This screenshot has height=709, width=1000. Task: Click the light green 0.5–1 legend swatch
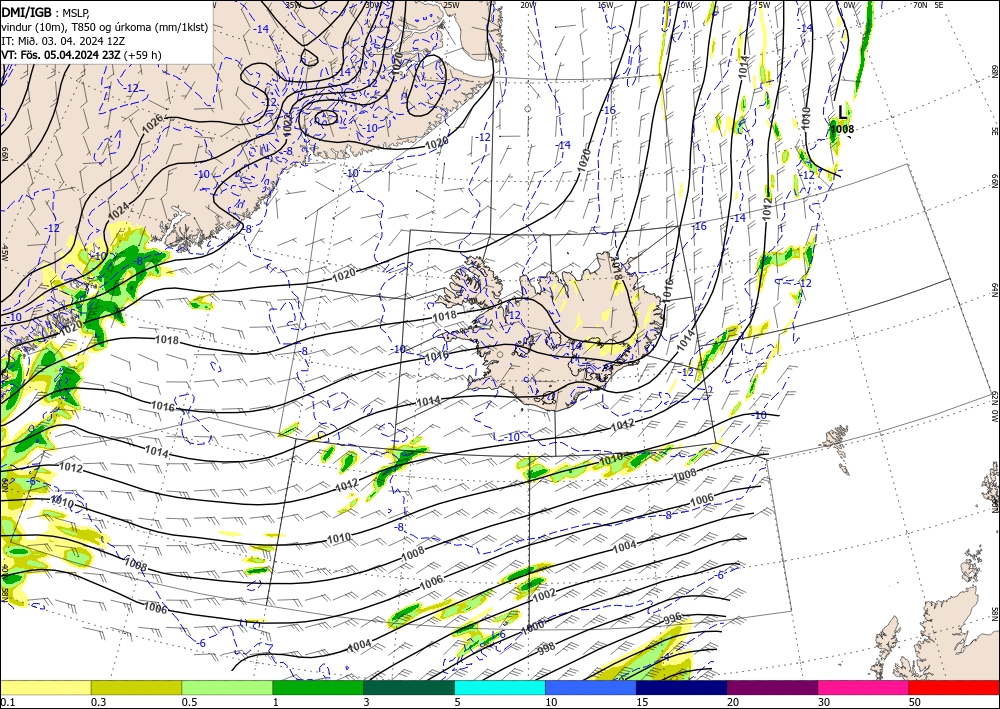click(227, 687)
